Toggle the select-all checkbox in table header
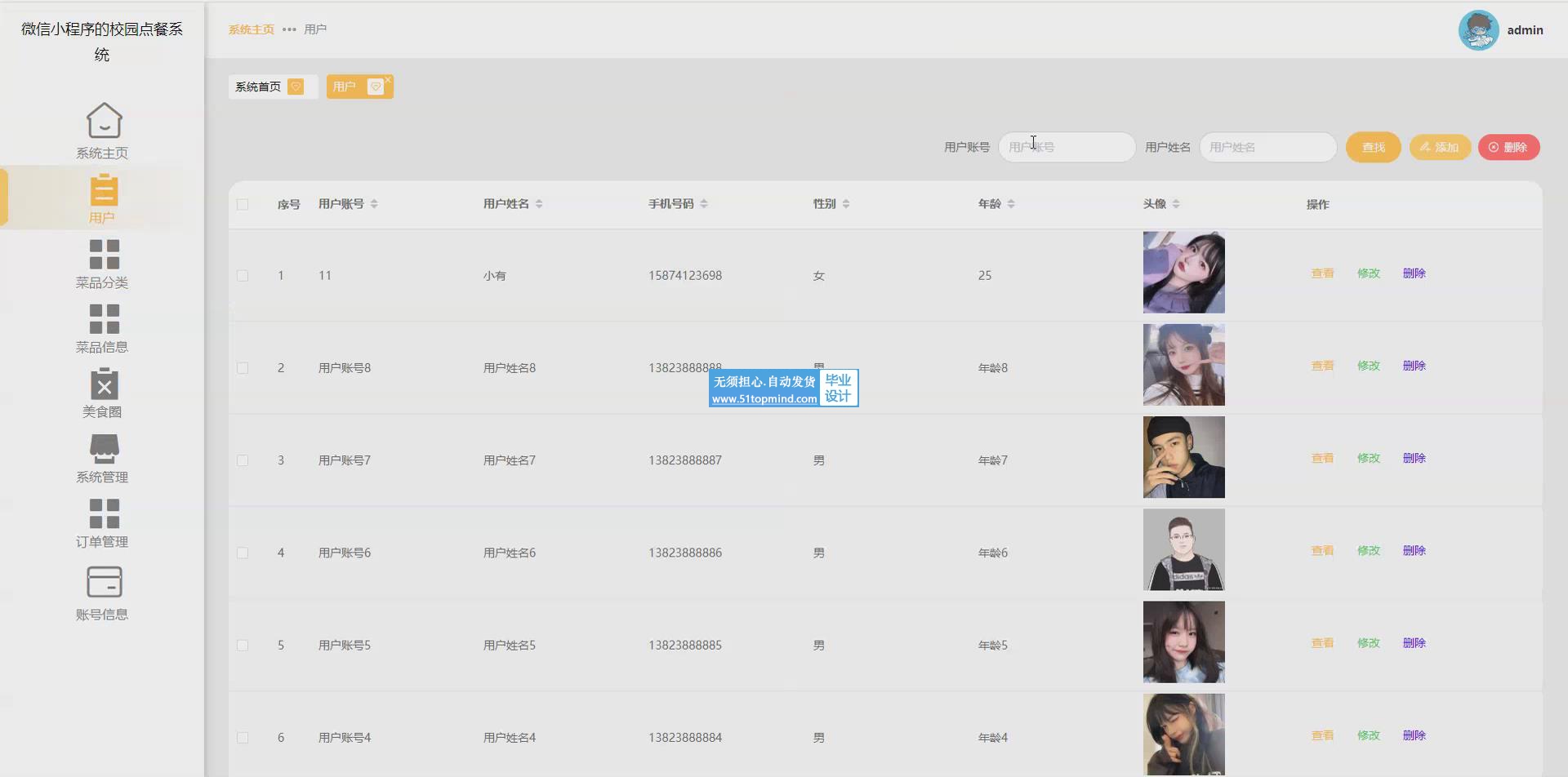 pos(243,205)
